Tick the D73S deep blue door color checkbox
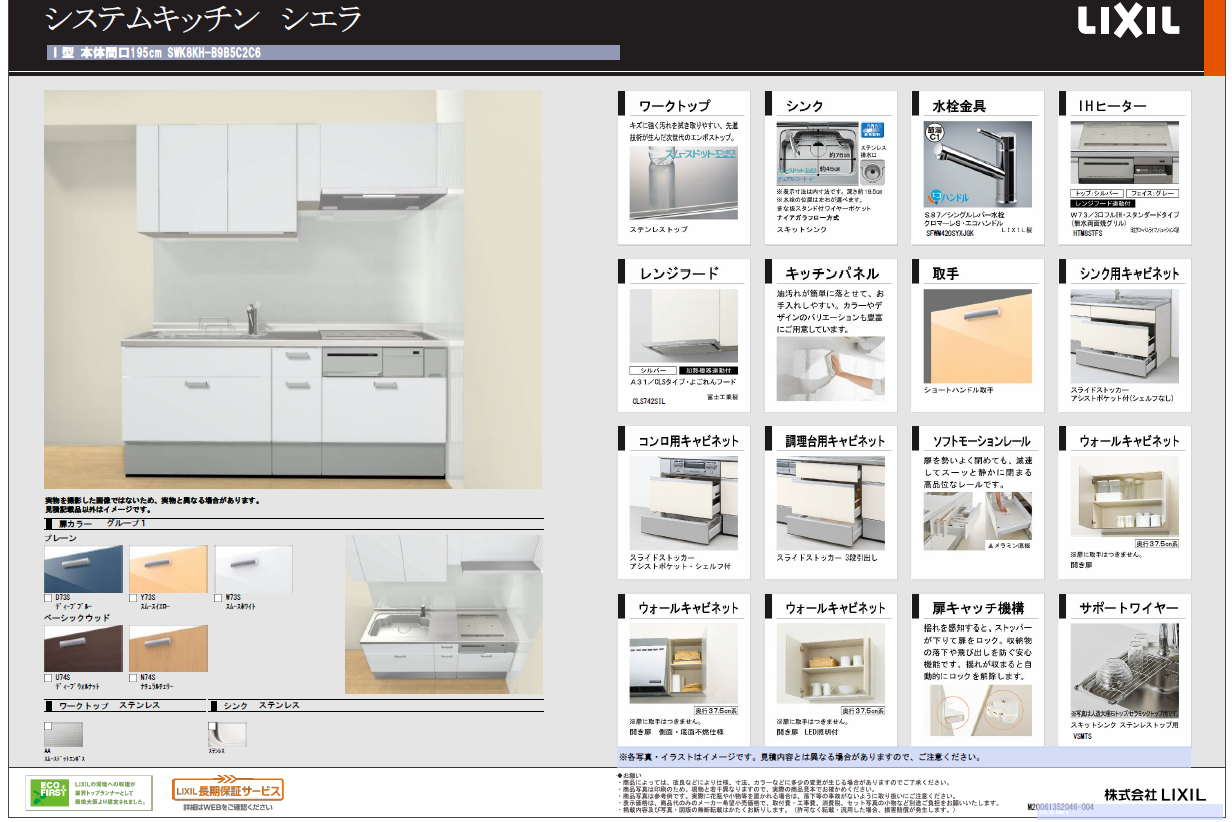The height and width of the screenshot is (822, 1232). (49, 598)
